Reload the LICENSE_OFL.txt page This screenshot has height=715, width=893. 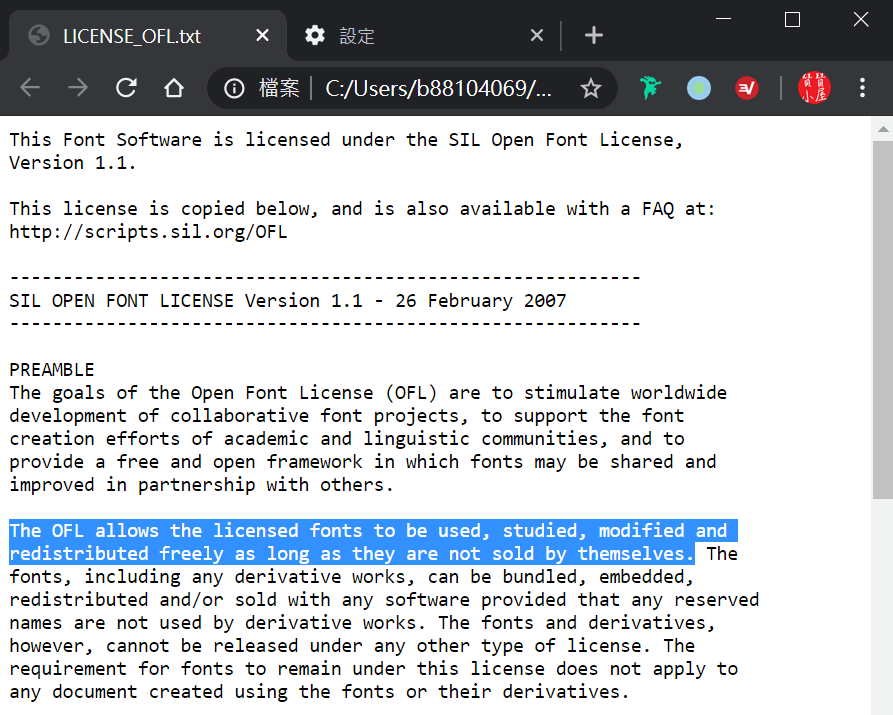coord(126,88)
